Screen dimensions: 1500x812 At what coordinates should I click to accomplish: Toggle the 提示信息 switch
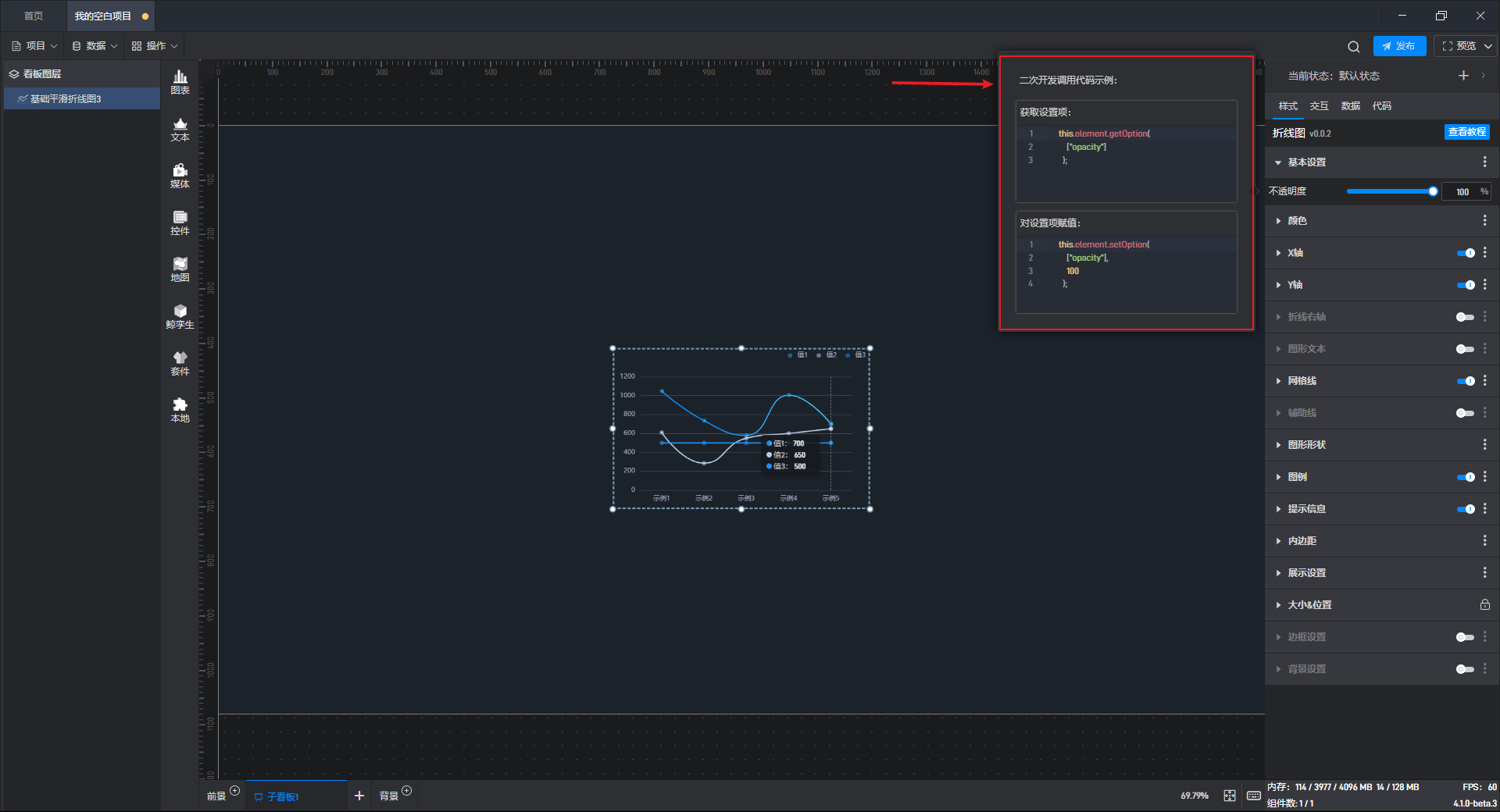coord(1466,509)
